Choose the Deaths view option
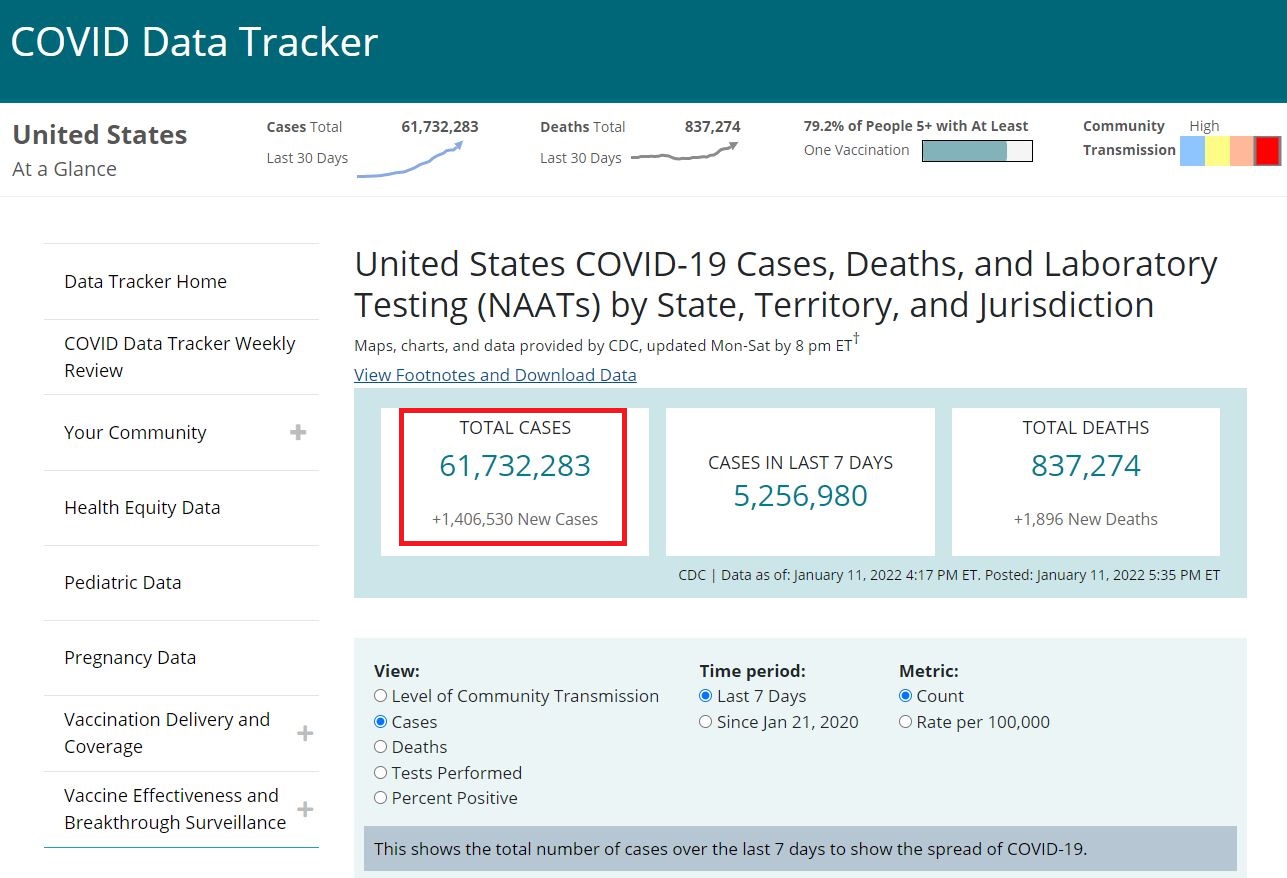The image size is (1287, 878). point(380,747)
